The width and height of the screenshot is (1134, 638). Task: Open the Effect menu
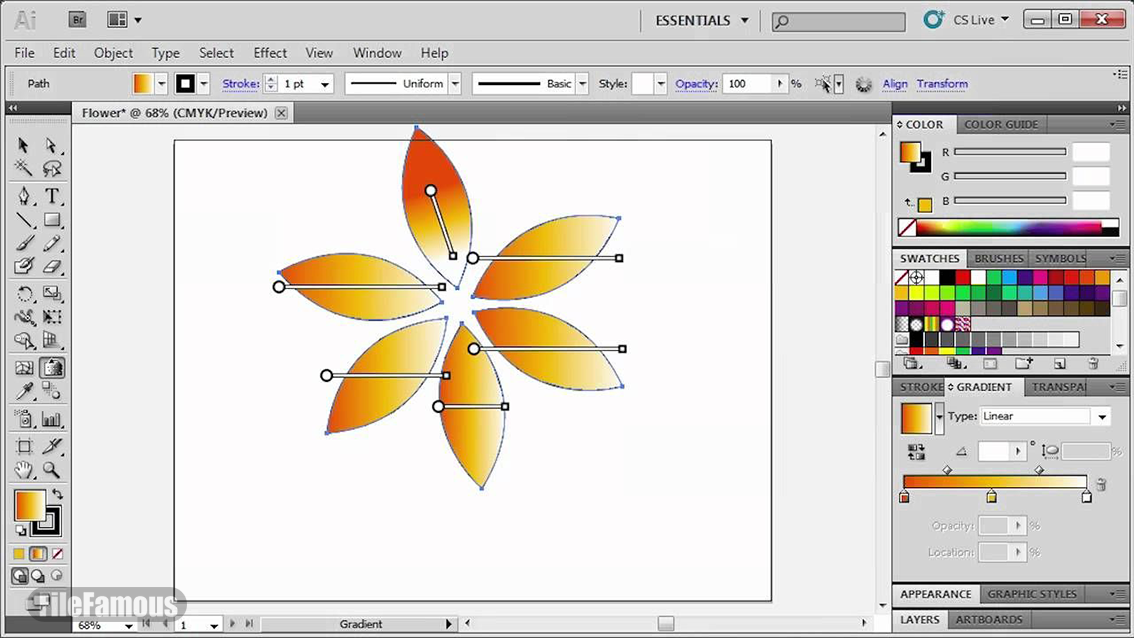point(270,53)
